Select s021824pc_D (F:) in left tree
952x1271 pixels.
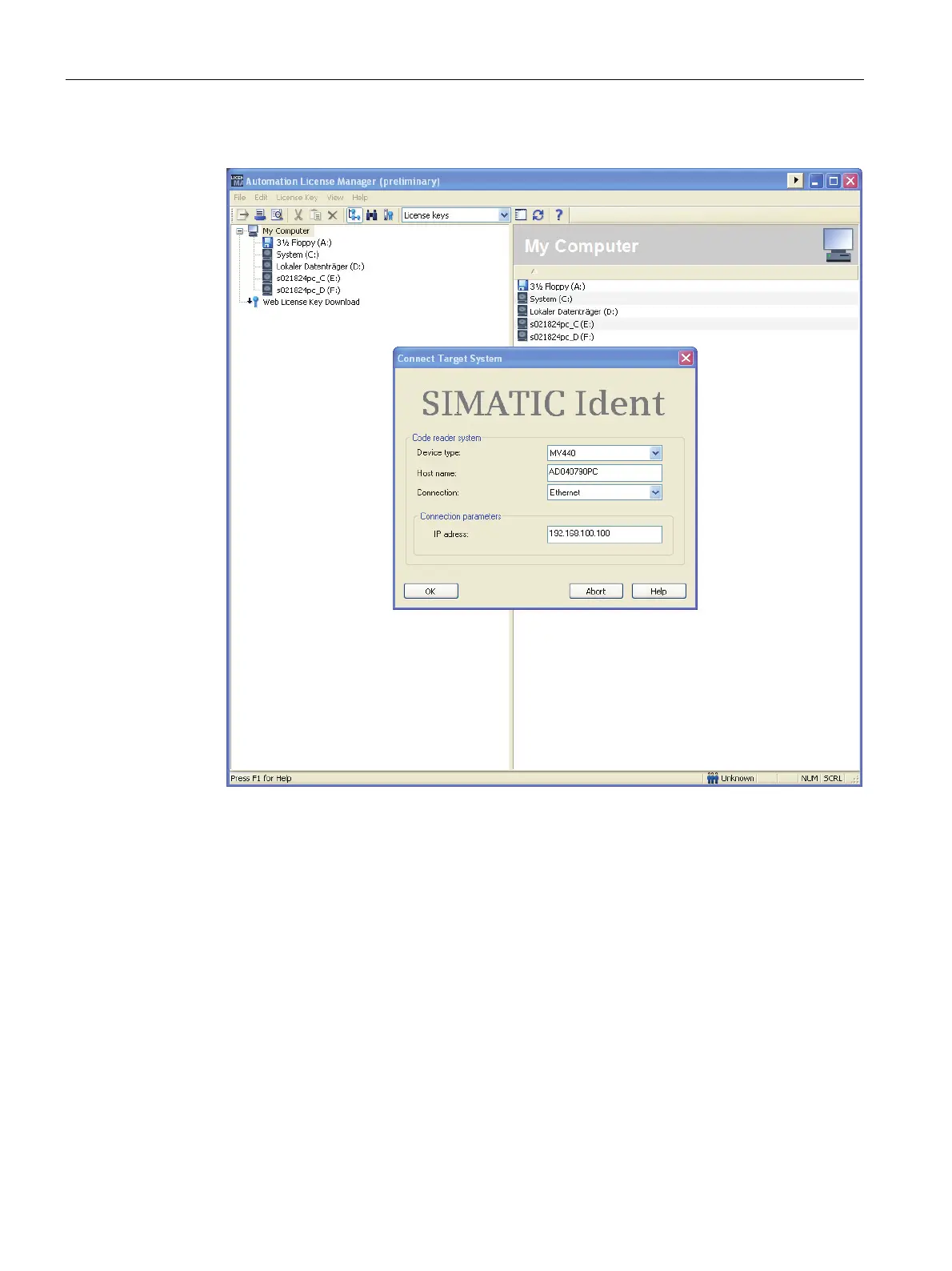pos(308,291)
